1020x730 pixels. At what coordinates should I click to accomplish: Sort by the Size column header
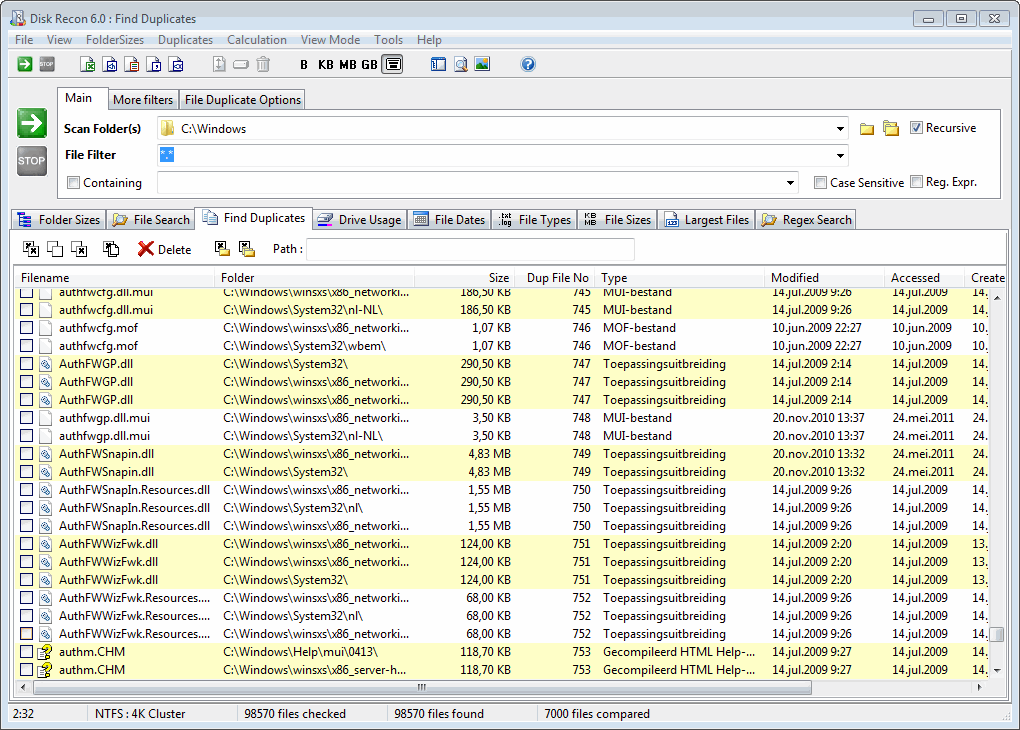pyautogui.click(x=464, y=278)
